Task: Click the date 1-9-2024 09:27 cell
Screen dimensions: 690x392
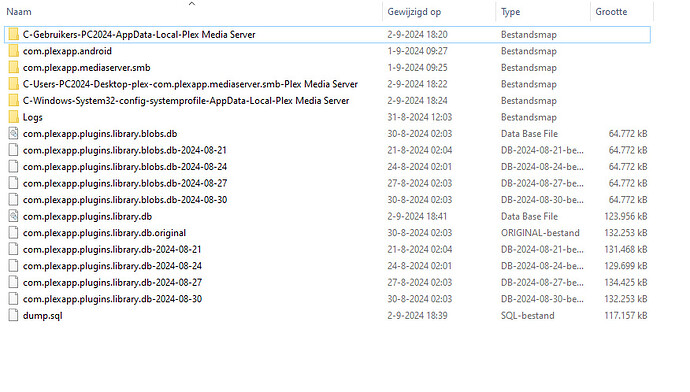Action: (417, 51)
